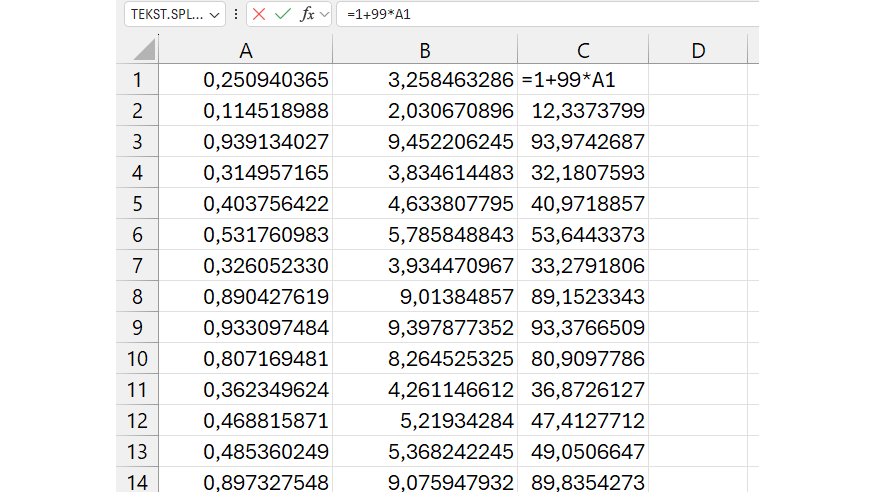The width and height of the screenshot is (875, 492).
Task: Click cell C6 with 53,6443373
Action: [x=583, y=234]
